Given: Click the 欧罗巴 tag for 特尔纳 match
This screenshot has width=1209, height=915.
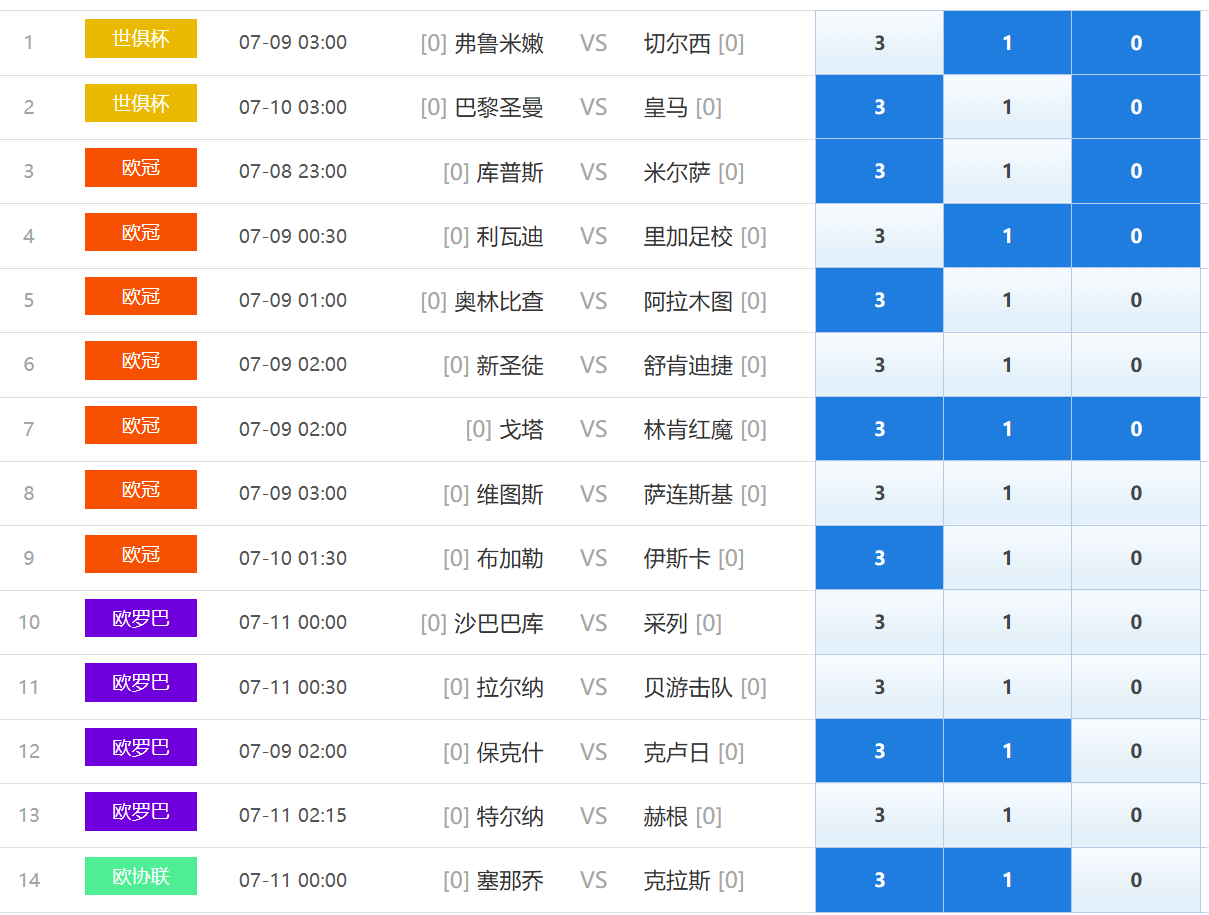Looking at the screenshot, I should [141, 811].
